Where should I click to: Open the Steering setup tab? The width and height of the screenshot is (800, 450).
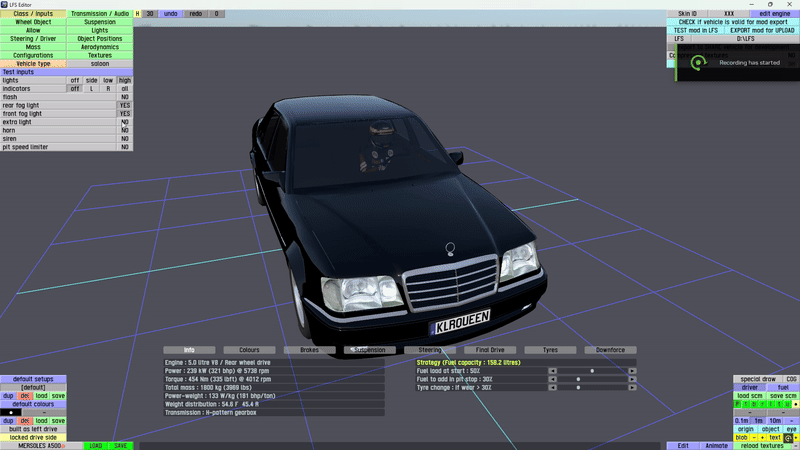point(430,350)
